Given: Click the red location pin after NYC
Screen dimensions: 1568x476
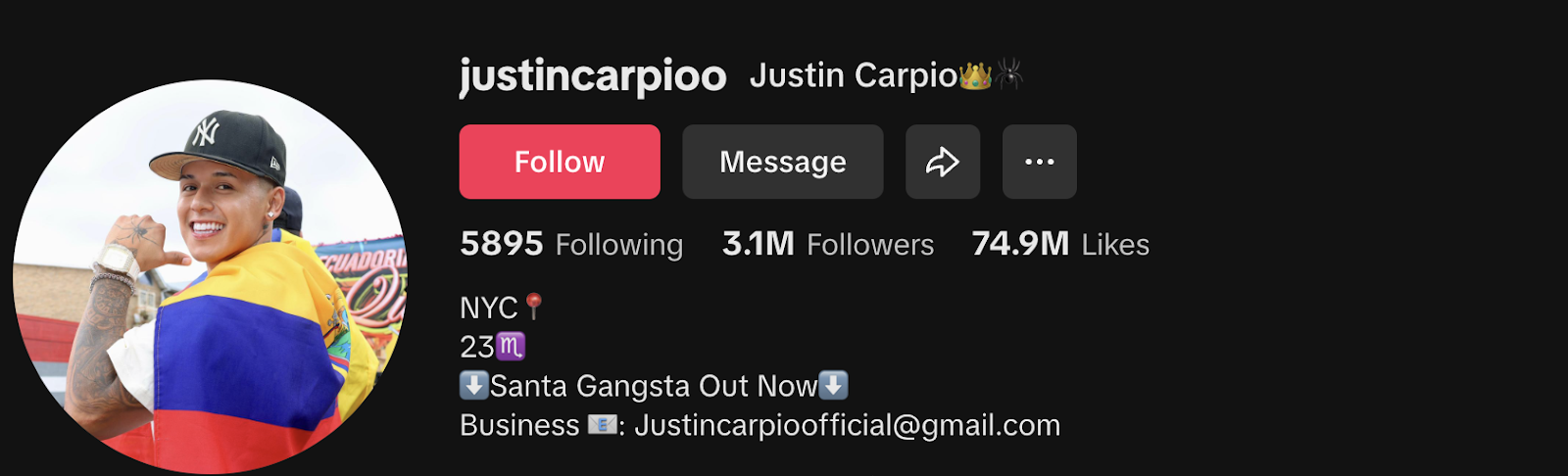Looking at the screenshot, I should 534,307.
